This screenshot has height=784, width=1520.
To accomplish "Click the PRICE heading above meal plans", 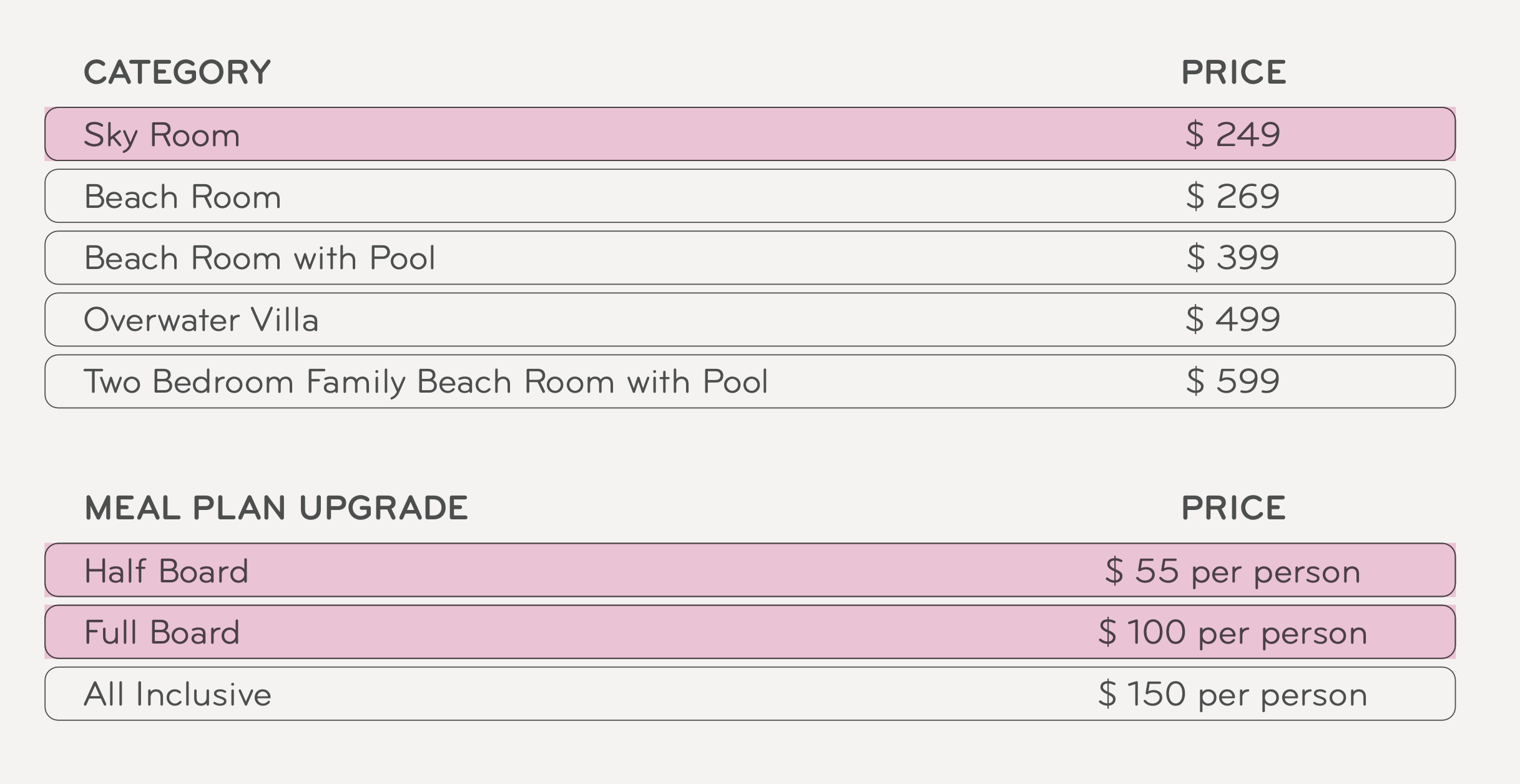I will (1233, 508).
